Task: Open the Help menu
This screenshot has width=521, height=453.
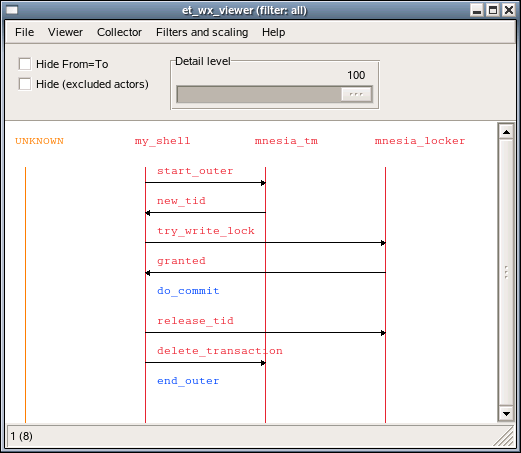Action: point(273,32)
